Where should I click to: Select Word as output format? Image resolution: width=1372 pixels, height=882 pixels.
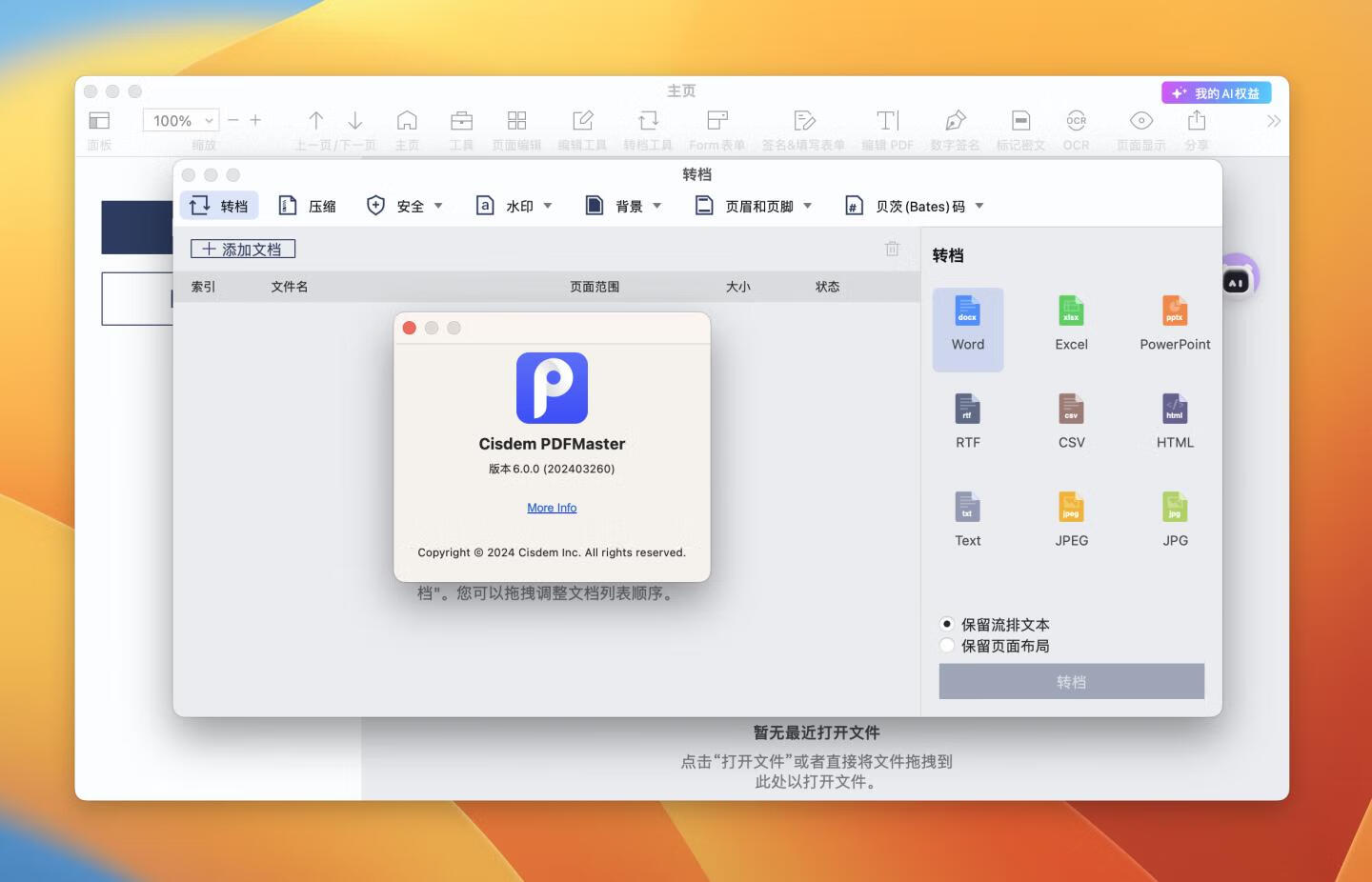click(x=968, y=329)
